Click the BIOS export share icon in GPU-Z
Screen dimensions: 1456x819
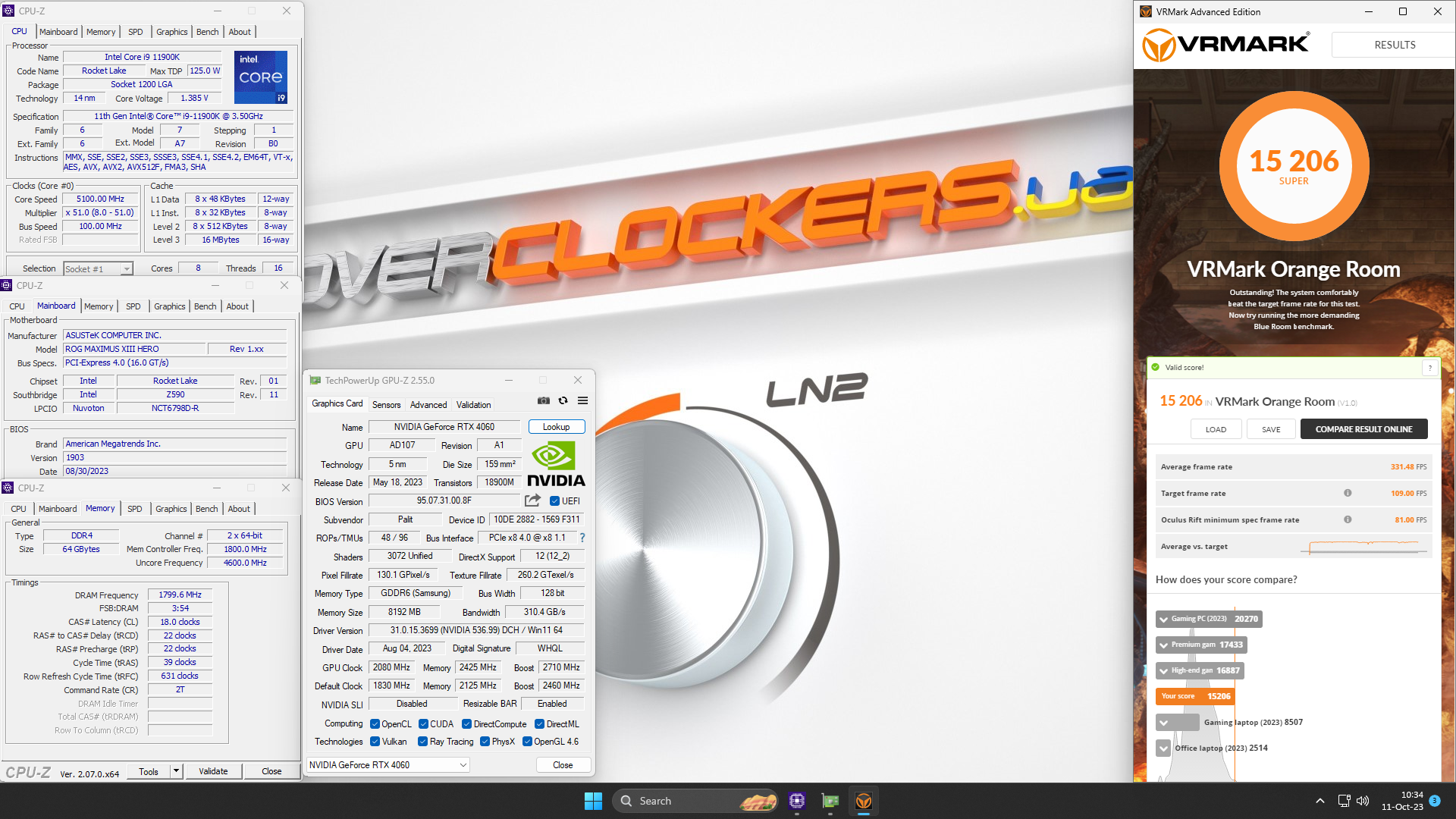tap(532, 500)
